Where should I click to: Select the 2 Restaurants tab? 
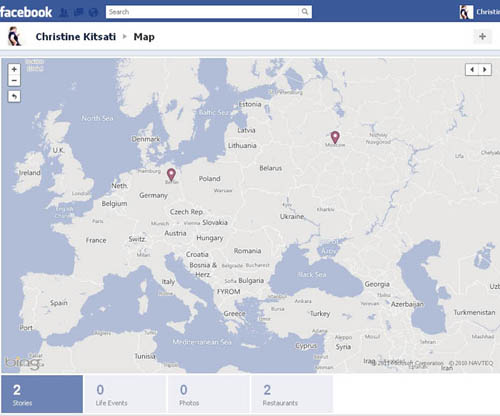coord(292,394)
